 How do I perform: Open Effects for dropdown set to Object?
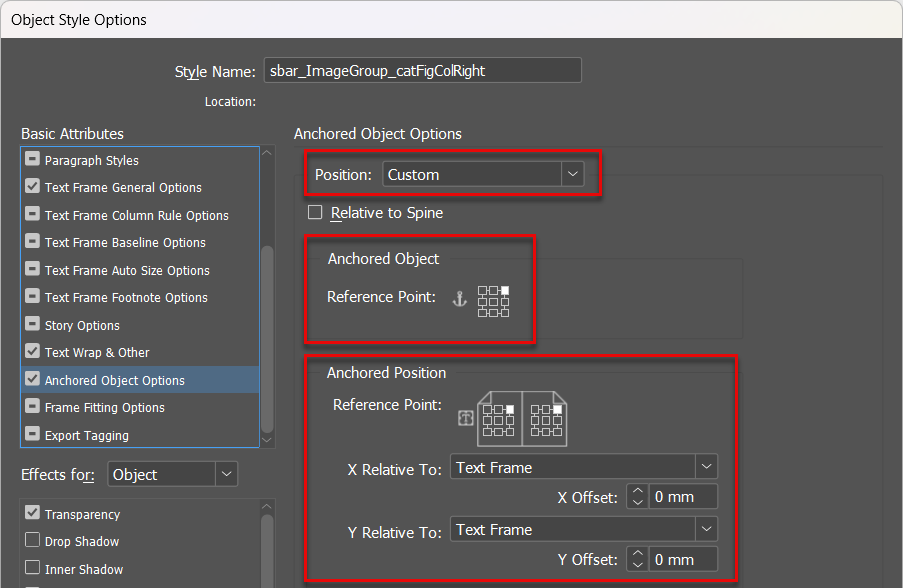pyautogui.click(x=173, y=475)
